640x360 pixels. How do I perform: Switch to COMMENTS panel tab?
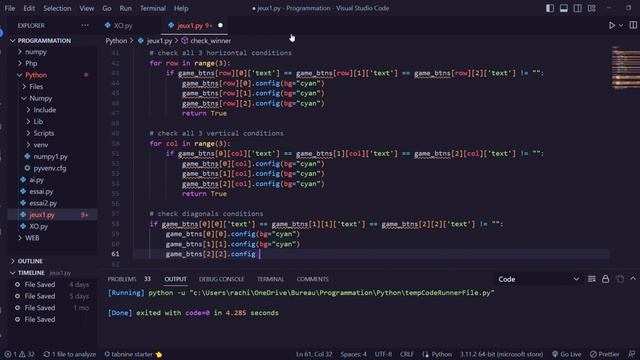312,279
